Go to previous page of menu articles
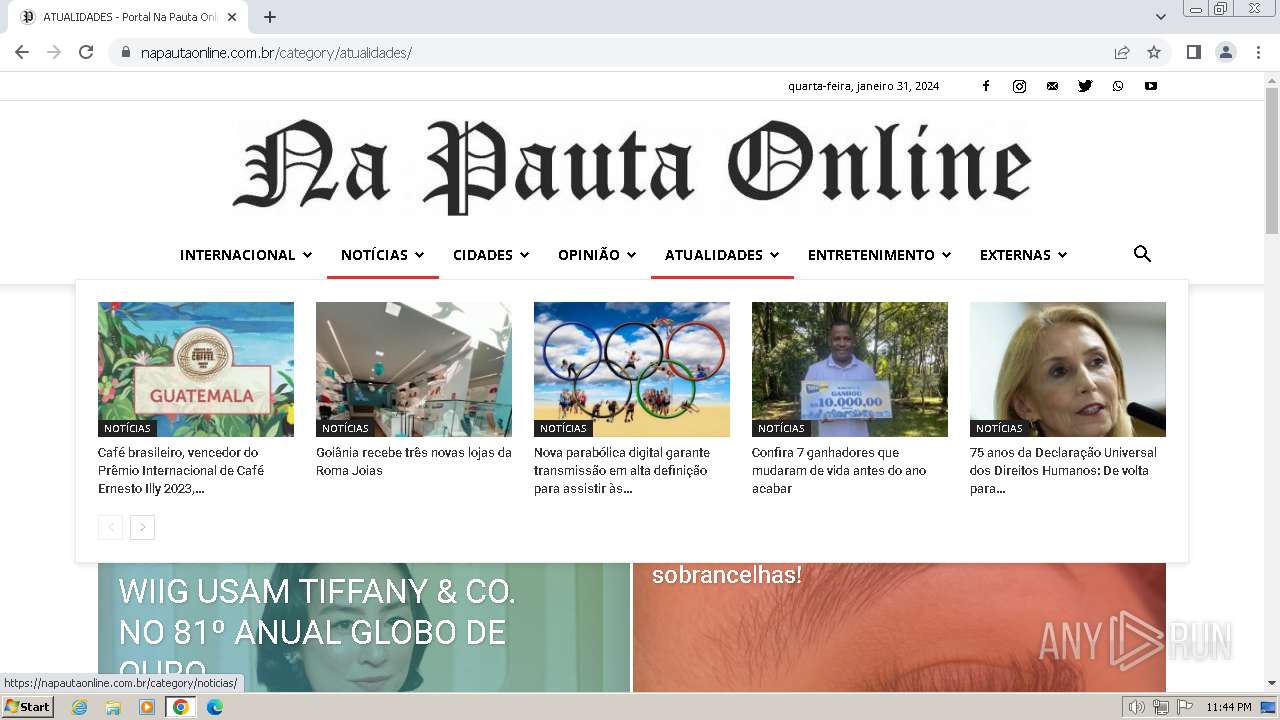 pos(110,527)
